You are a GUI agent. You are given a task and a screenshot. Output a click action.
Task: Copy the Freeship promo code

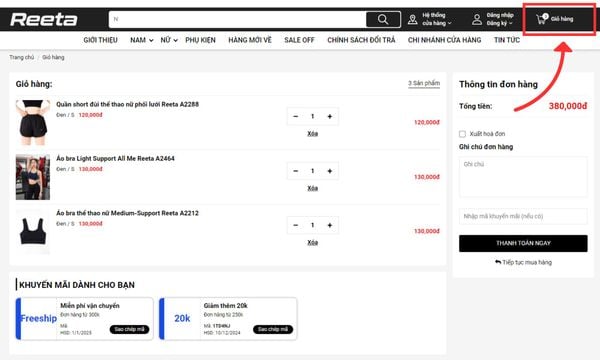point(129,329)
